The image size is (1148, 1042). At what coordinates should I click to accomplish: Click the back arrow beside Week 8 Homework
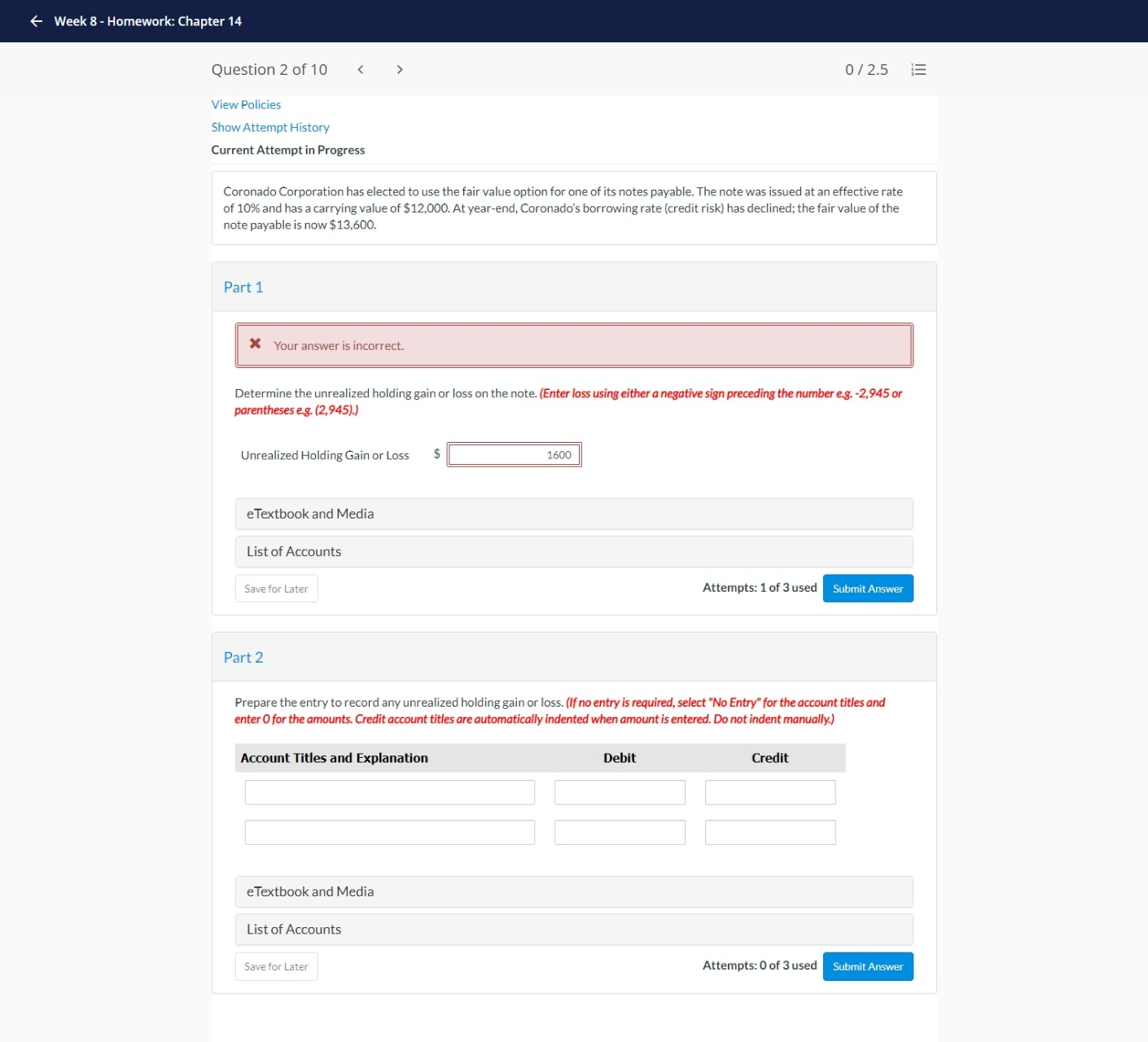coord(36,21)
